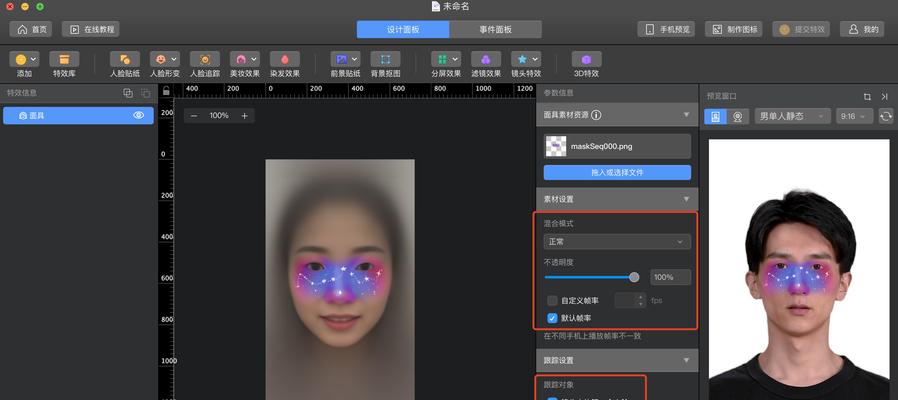
Task: Click the 制作图标 make icon button
Action: pyautogui.click(x=734, y=29)
